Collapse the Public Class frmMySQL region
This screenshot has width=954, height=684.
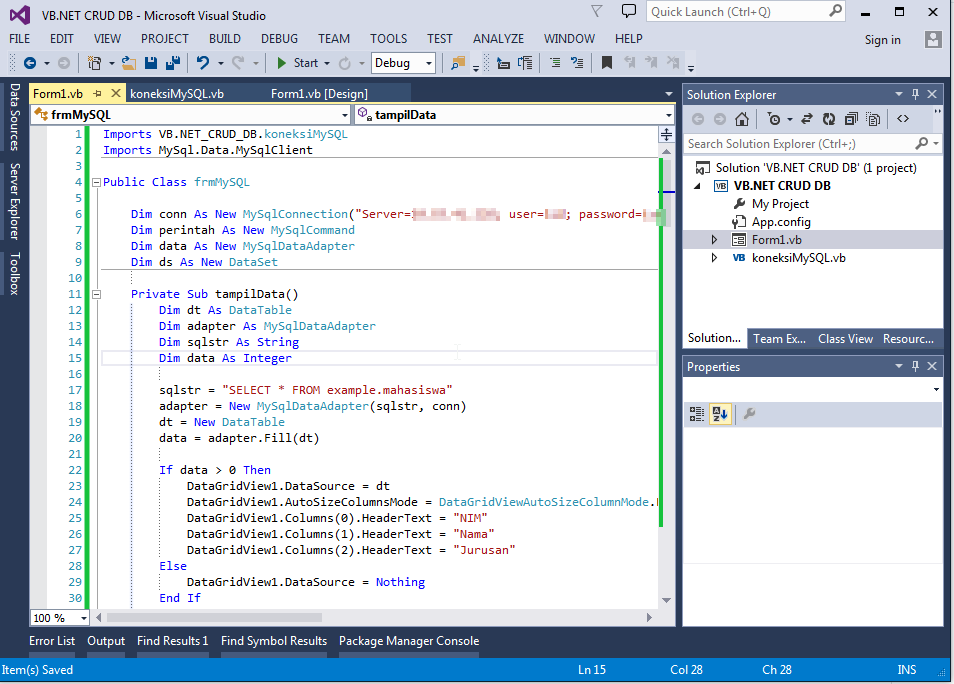coord(96,182)
